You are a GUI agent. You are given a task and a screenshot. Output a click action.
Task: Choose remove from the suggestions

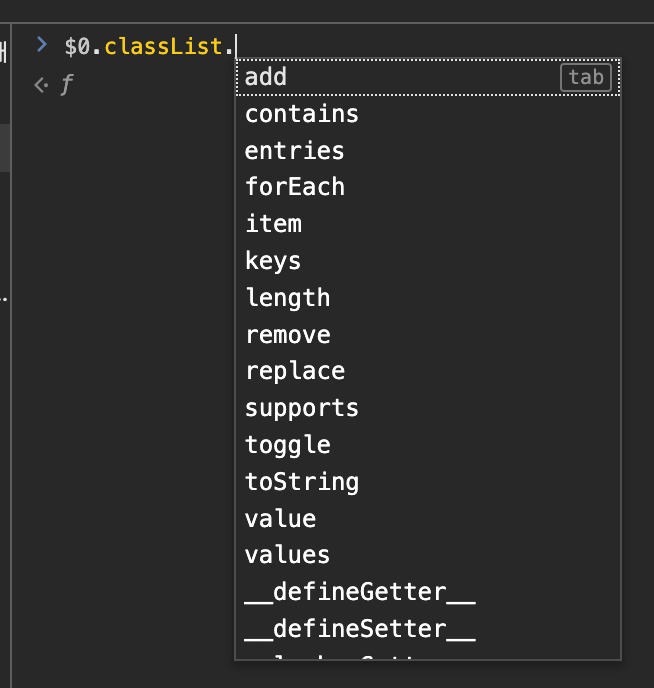pyautogui.click(x=428, y=335)
